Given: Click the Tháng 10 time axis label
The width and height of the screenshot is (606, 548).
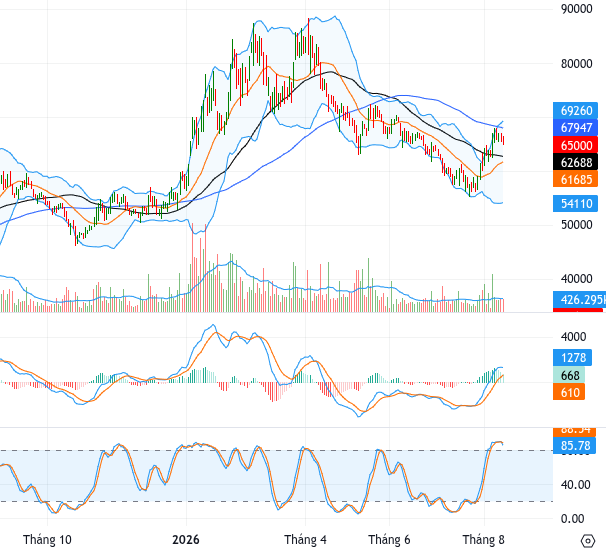Looking at the screenshot, I should [47, 539].
